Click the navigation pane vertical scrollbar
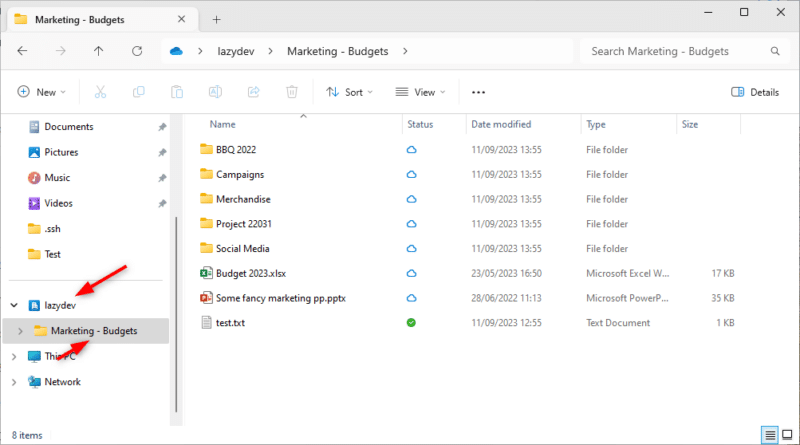The image size is (800, 445). pos(176,314)
